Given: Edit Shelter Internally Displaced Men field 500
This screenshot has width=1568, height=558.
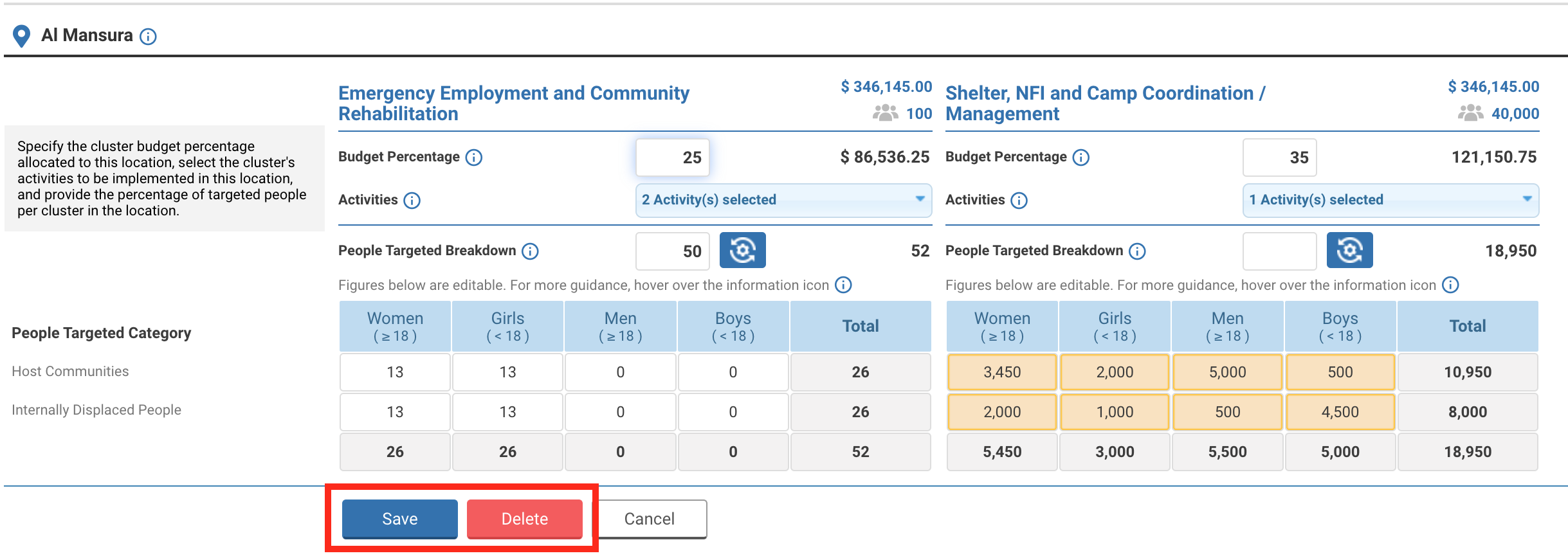Looking at the screenshot, I should pos(1227,412).
